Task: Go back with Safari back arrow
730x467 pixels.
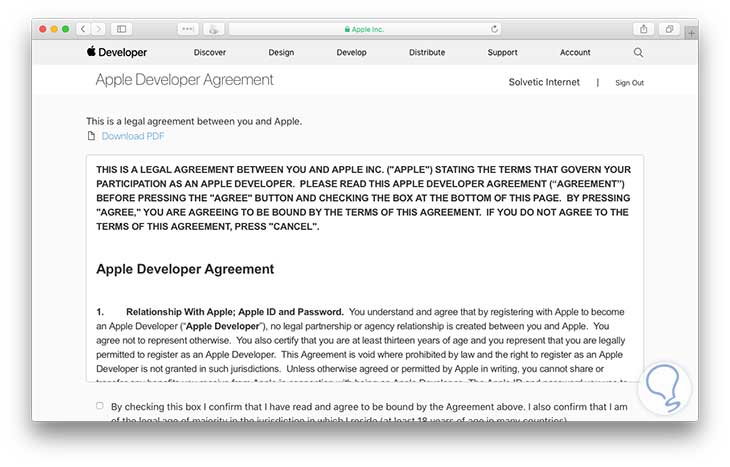Action: [83, 29]
